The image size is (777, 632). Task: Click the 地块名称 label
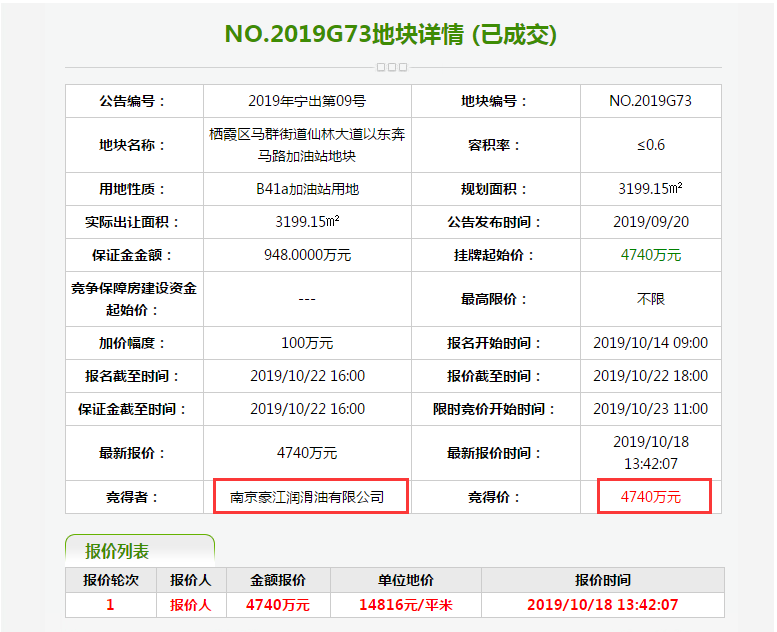[x=132, y=145]
